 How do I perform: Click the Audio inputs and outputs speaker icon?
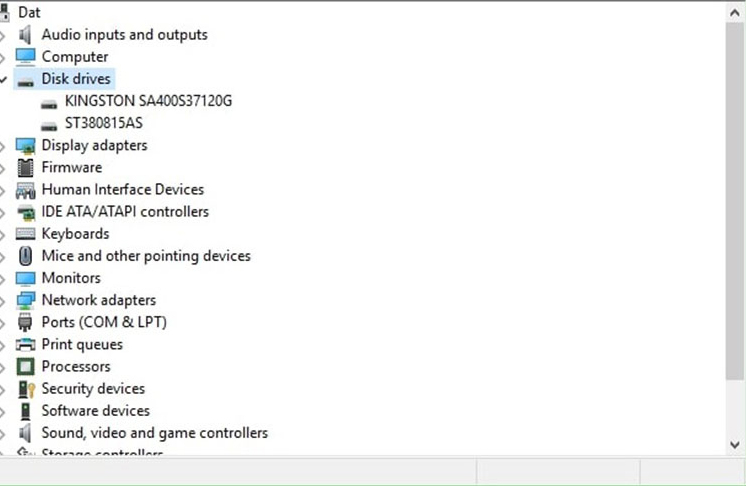(25, 35)
